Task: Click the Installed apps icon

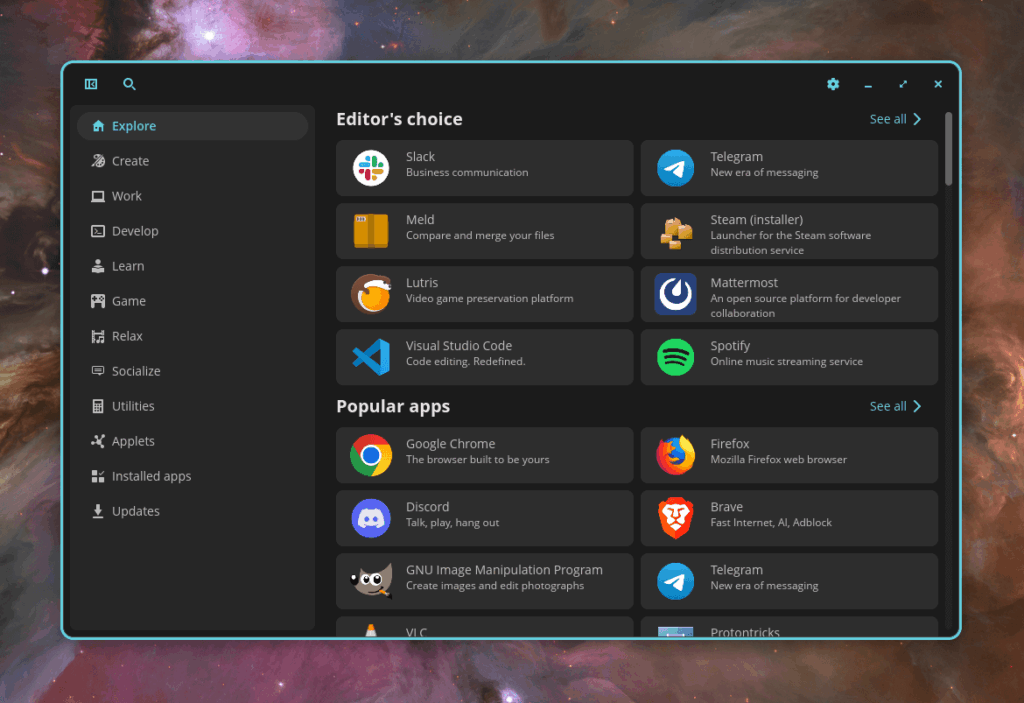Action: (98, 476)
